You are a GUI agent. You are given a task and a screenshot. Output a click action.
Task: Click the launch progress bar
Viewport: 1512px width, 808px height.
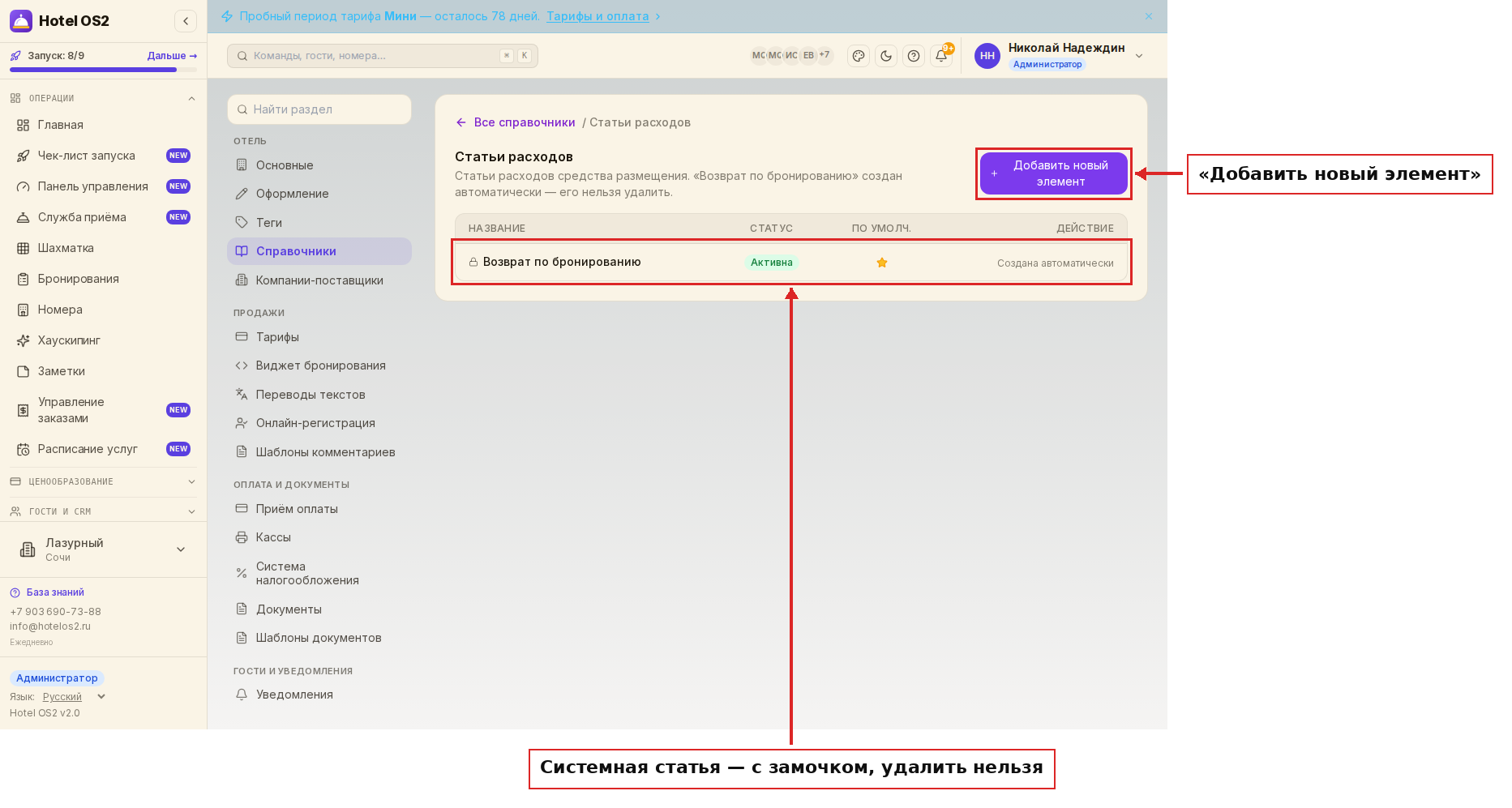pos(103,70)
